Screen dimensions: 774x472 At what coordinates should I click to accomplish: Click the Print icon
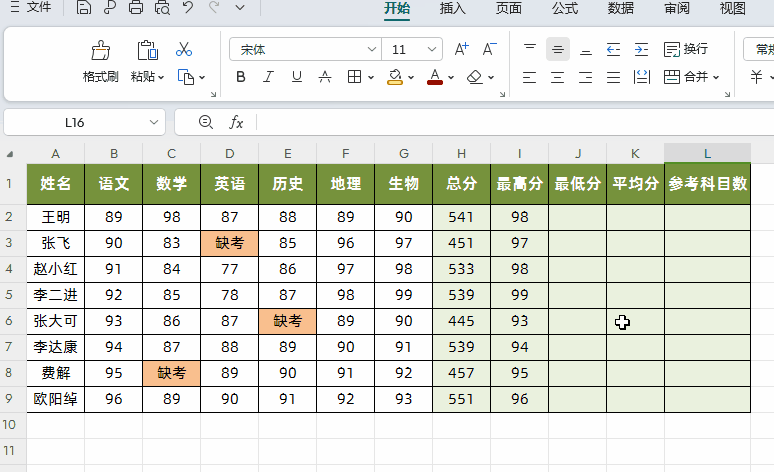point(136,7)
